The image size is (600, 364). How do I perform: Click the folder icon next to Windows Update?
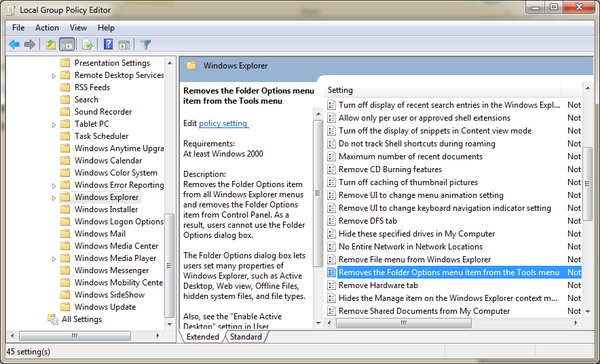coord(65,307)
